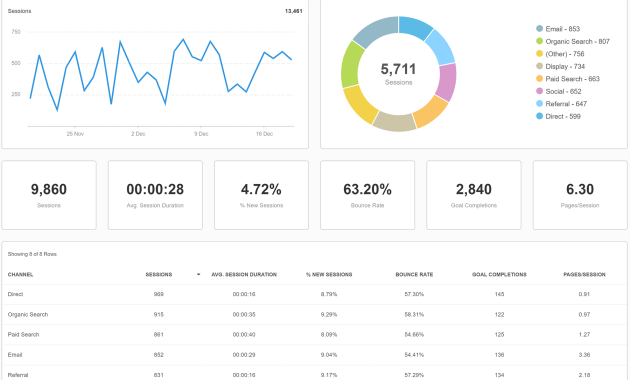Toggle the Organic Search legend dot

(x=540, y=41)
